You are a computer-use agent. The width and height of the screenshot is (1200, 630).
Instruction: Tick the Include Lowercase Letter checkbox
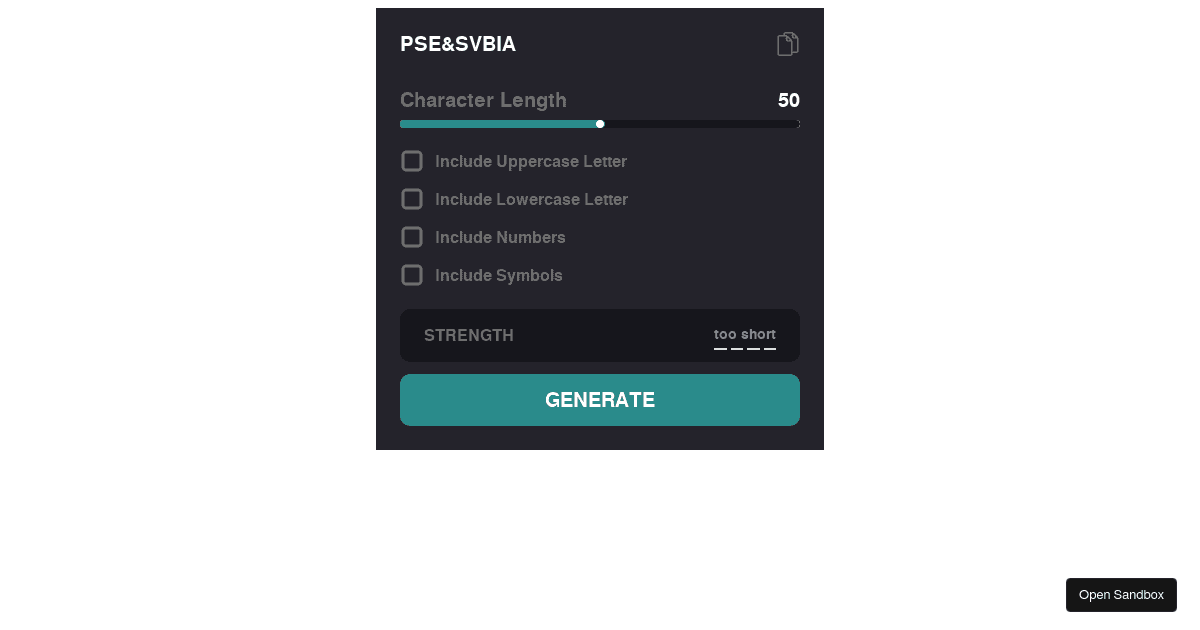(412, 199)
